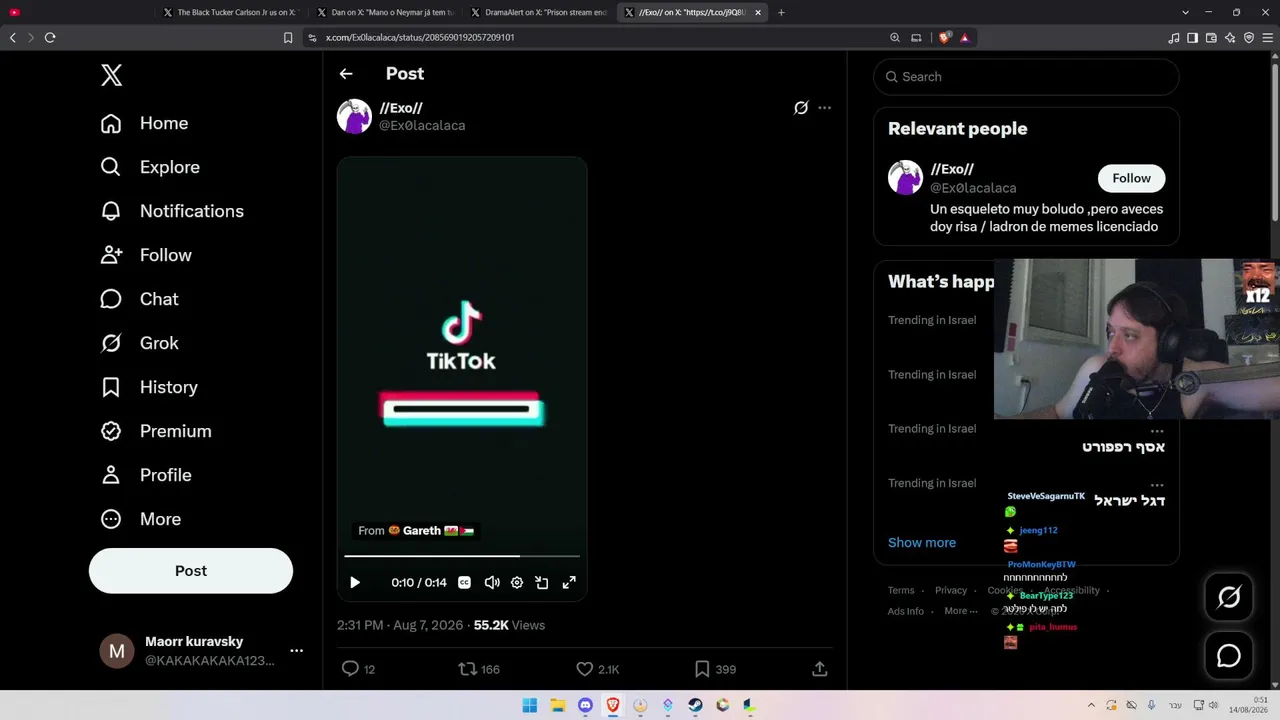
Task: Open Brave Rewards triangle icon
Action: coord(964,38)
